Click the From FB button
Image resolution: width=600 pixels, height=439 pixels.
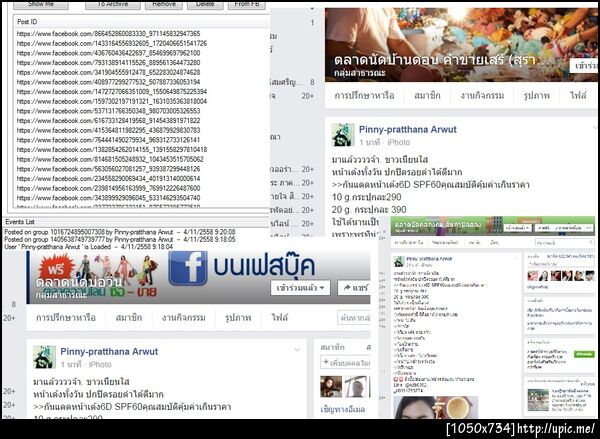click(247, 5)
